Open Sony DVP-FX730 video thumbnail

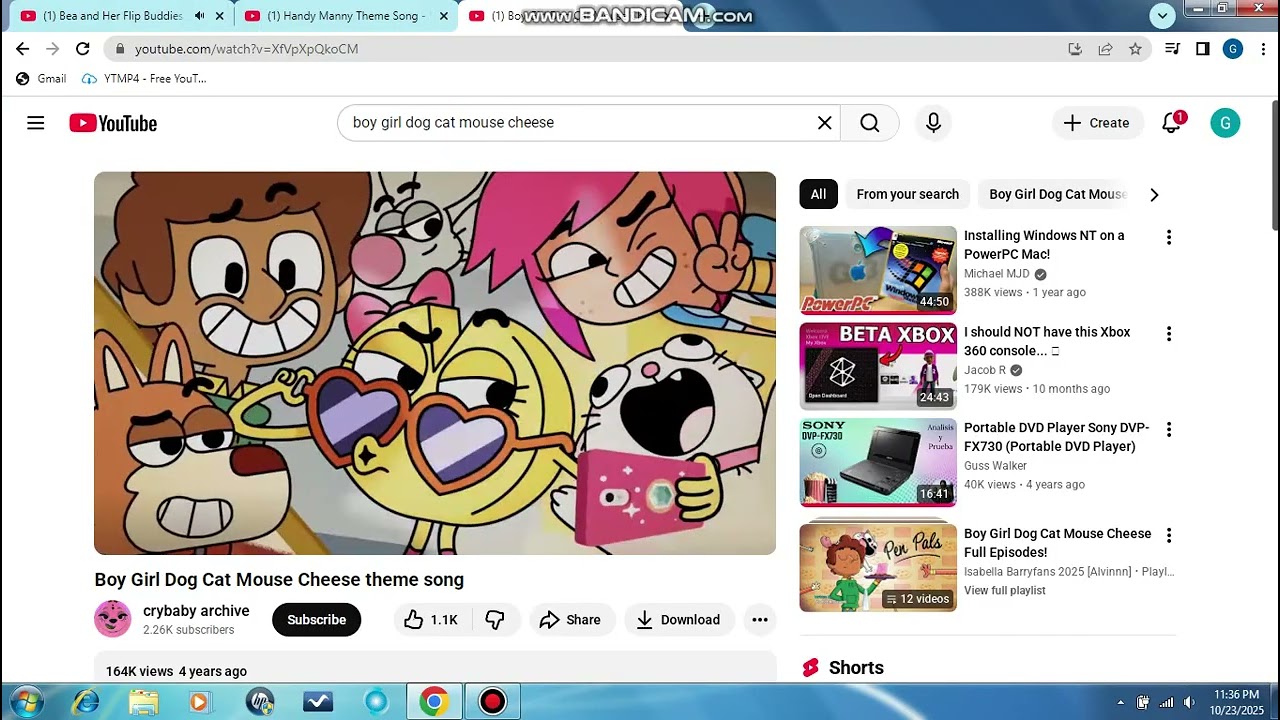(878, 462)
